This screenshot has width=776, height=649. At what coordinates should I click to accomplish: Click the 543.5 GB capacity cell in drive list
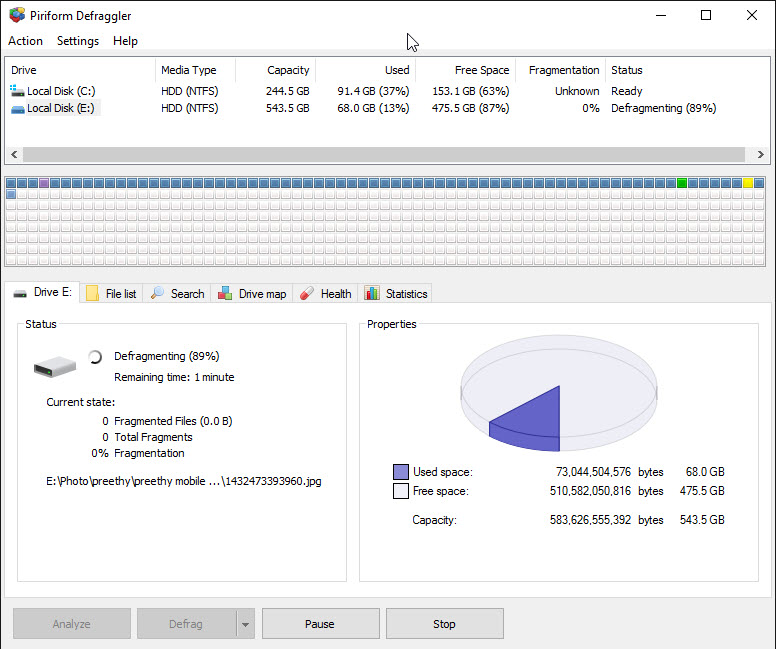[x=288, y=108]
